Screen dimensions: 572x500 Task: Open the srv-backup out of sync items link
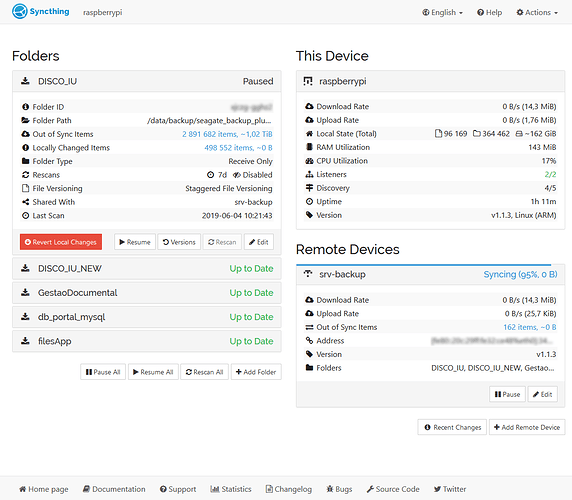coord(530,327)
